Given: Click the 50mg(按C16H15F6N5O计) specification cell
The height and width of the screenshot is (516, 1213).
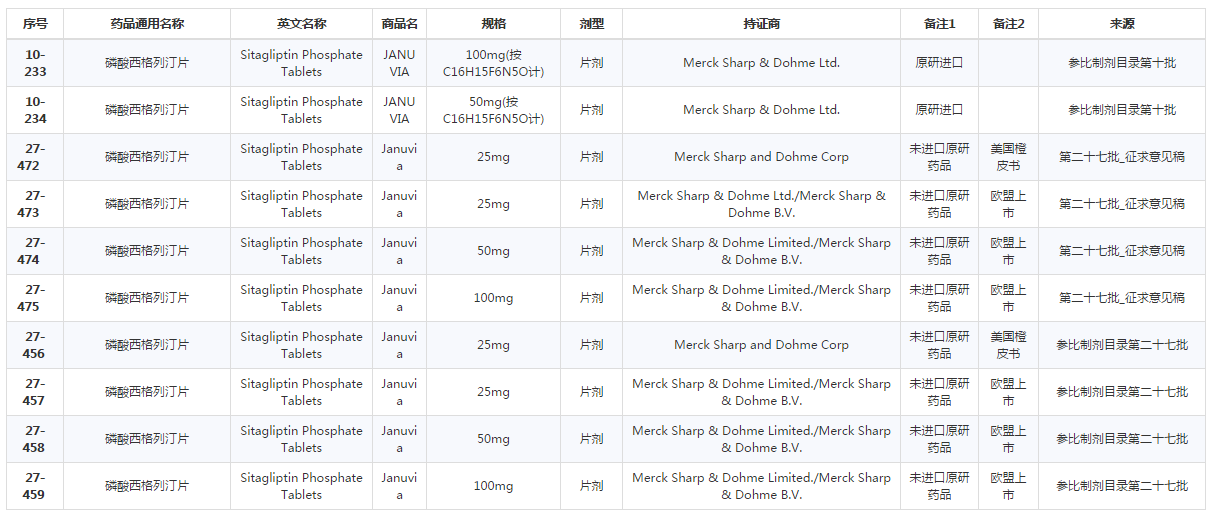Looking at the screenshot, I should (493, 110).
